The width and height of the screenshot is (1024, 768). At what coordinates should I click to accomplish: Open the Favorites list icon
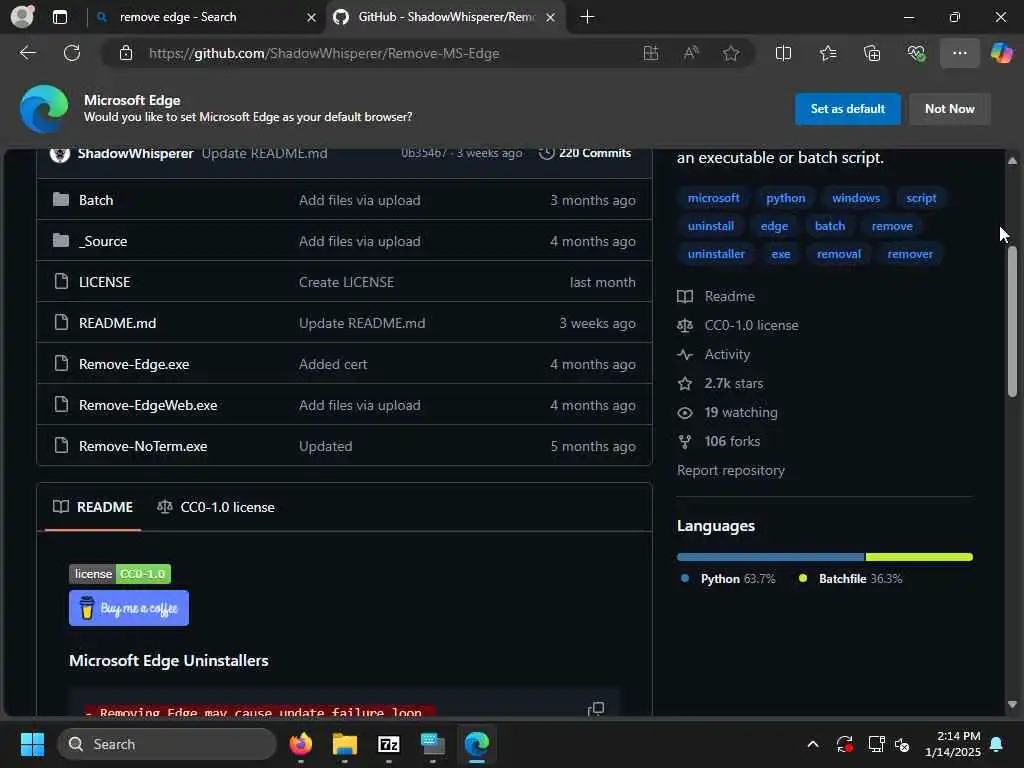pyautogui.click(x=827, y=53)
